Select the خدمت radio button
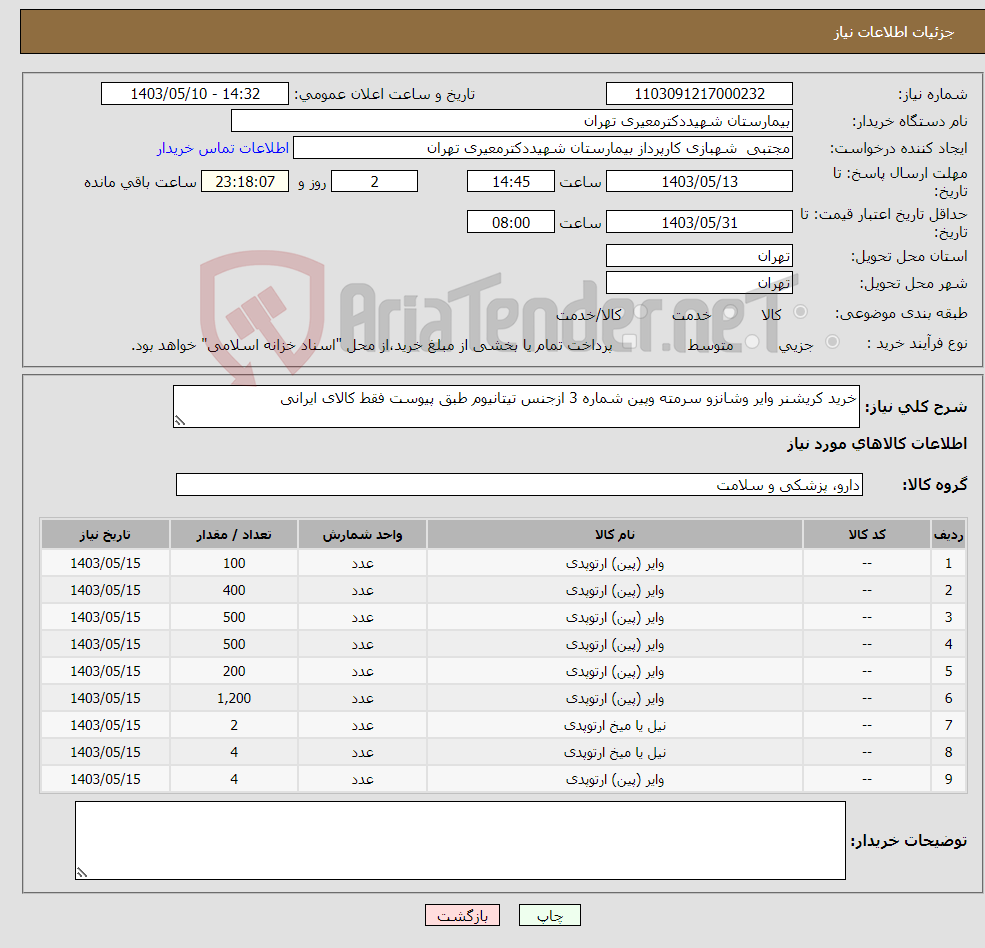985x948 pixels. tap(729, 312)
